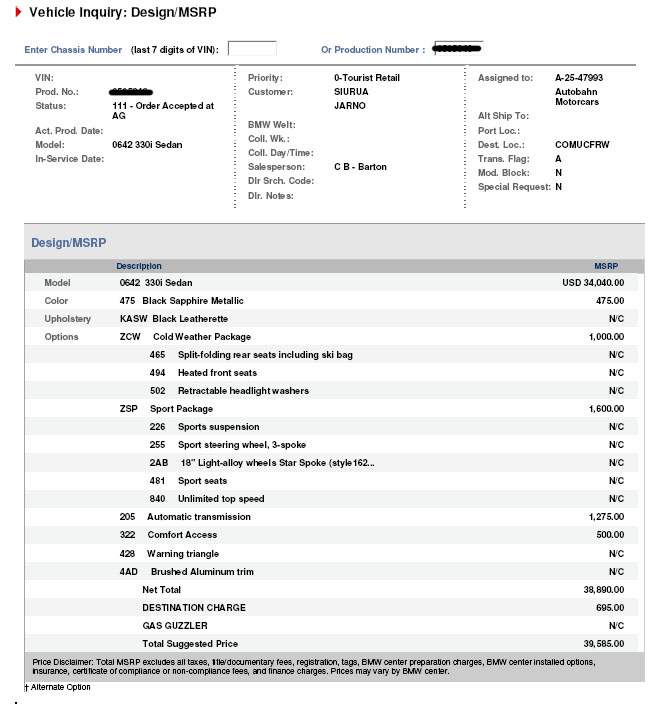
Task: Select the '4AD Brushed Aluminum trim' row
Action: coord(332,572)
